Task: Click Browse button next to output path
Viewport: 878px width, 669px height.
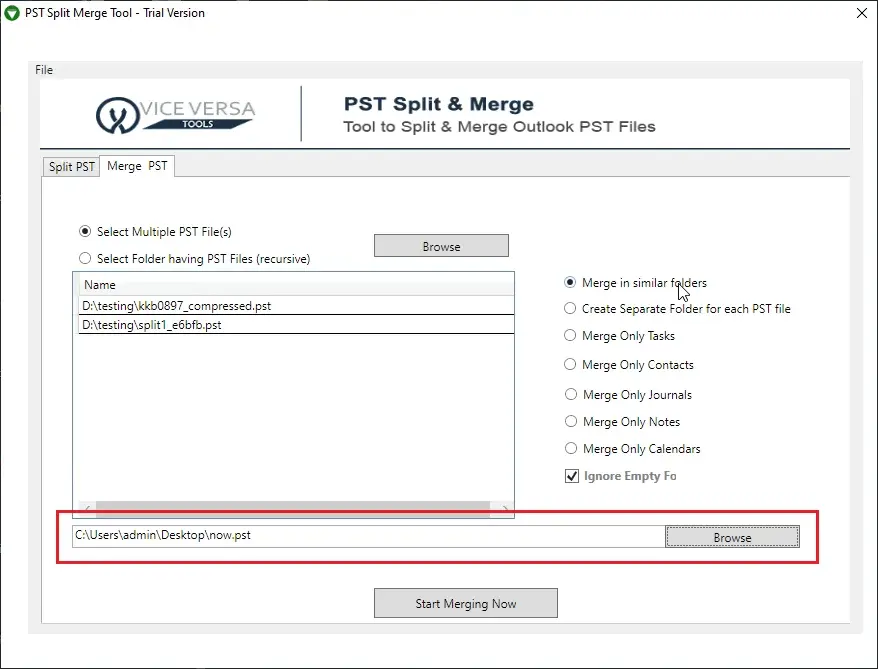Action: pos(732,536)
